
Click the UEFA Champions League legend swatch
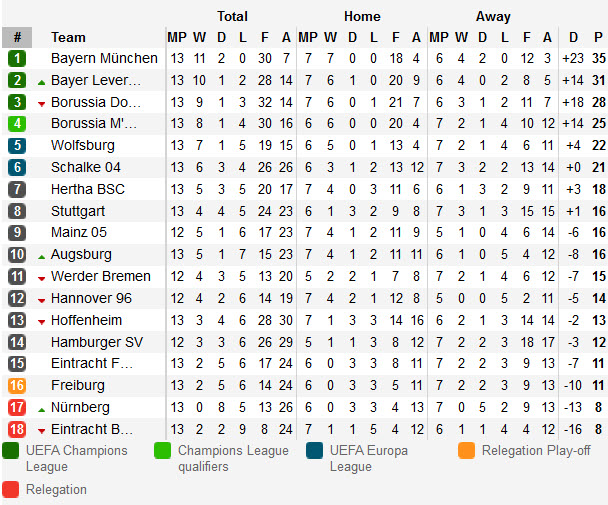click(11, 451)
